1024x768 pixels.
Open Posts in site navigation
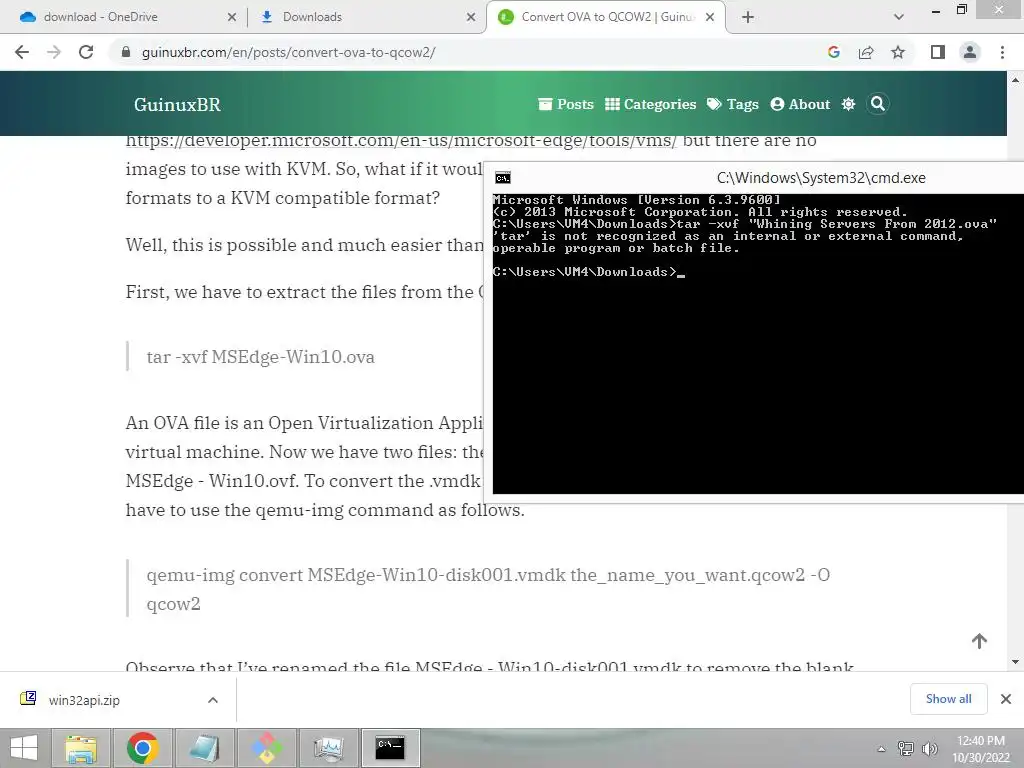point(566,104)
